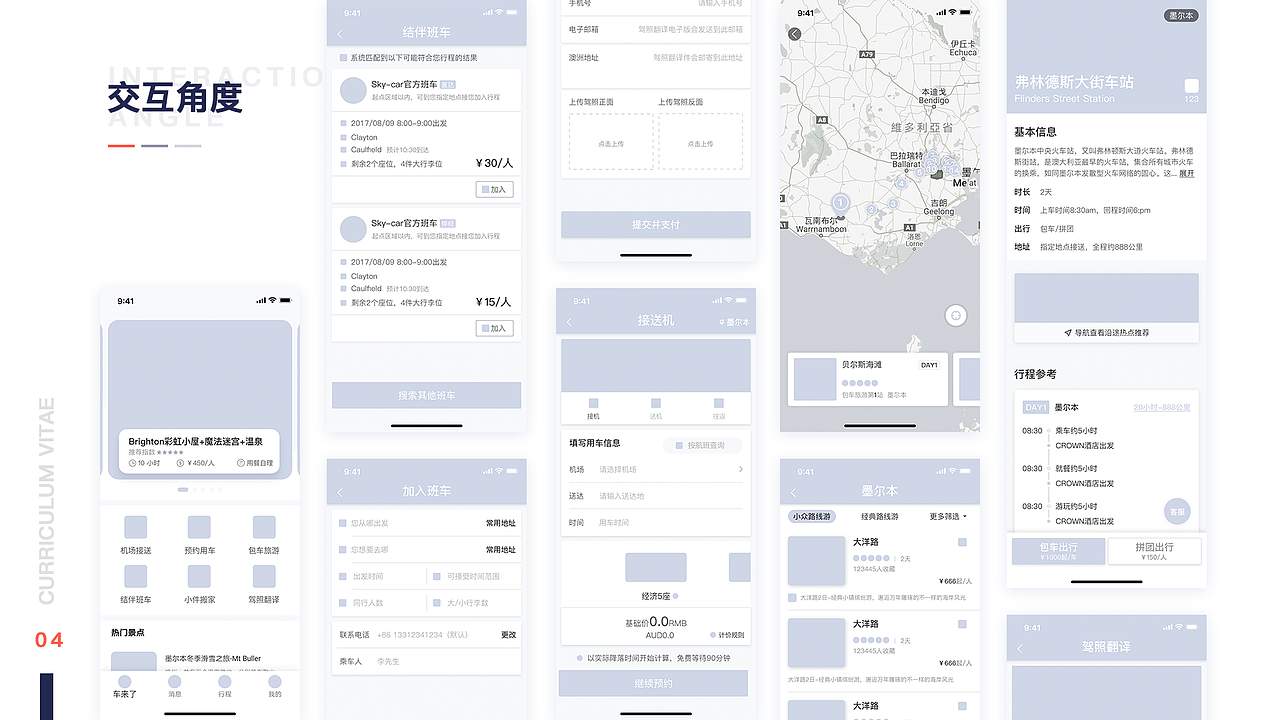Select the 出发时间 field checkbox
Image resolution: width=1280 pixels, height=720 pixels.
[x=344, y=577]
